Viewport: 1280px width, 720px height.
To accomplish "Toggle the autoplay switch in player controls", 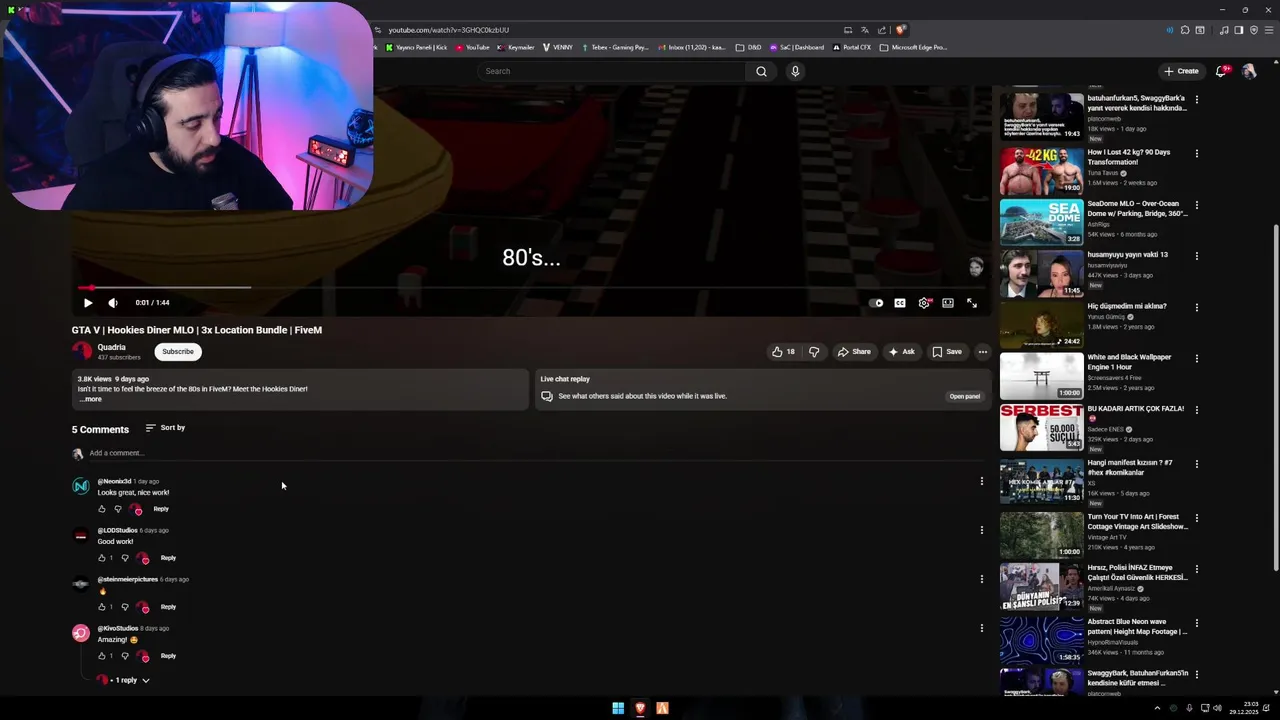I will (877, 303).
